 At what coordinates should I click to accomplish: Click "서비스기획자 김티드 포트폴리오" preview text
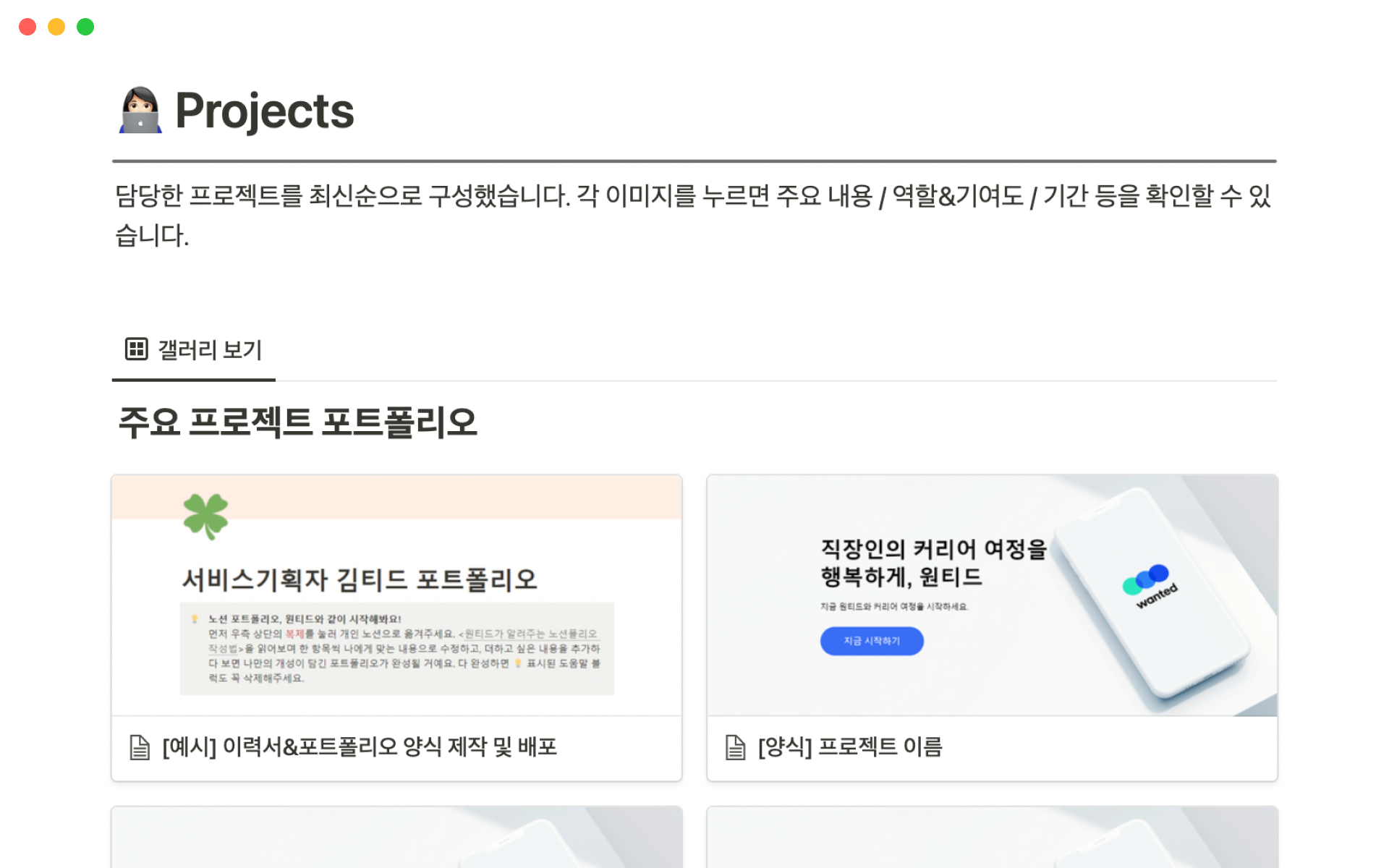coord(359,579)
